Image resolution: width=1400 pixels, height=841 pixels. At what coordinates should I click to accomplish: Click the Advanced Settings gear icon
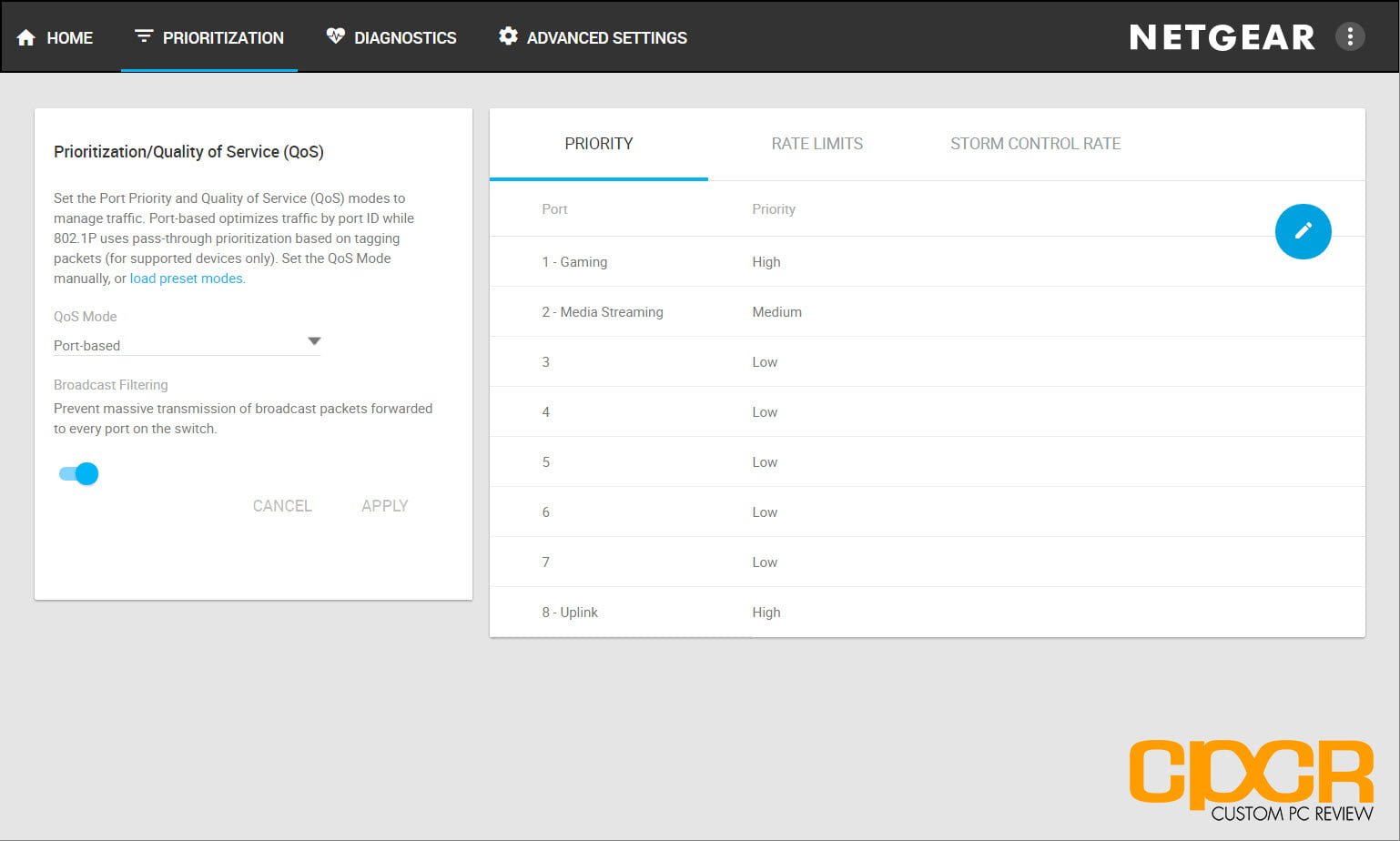tap(508, 36)
